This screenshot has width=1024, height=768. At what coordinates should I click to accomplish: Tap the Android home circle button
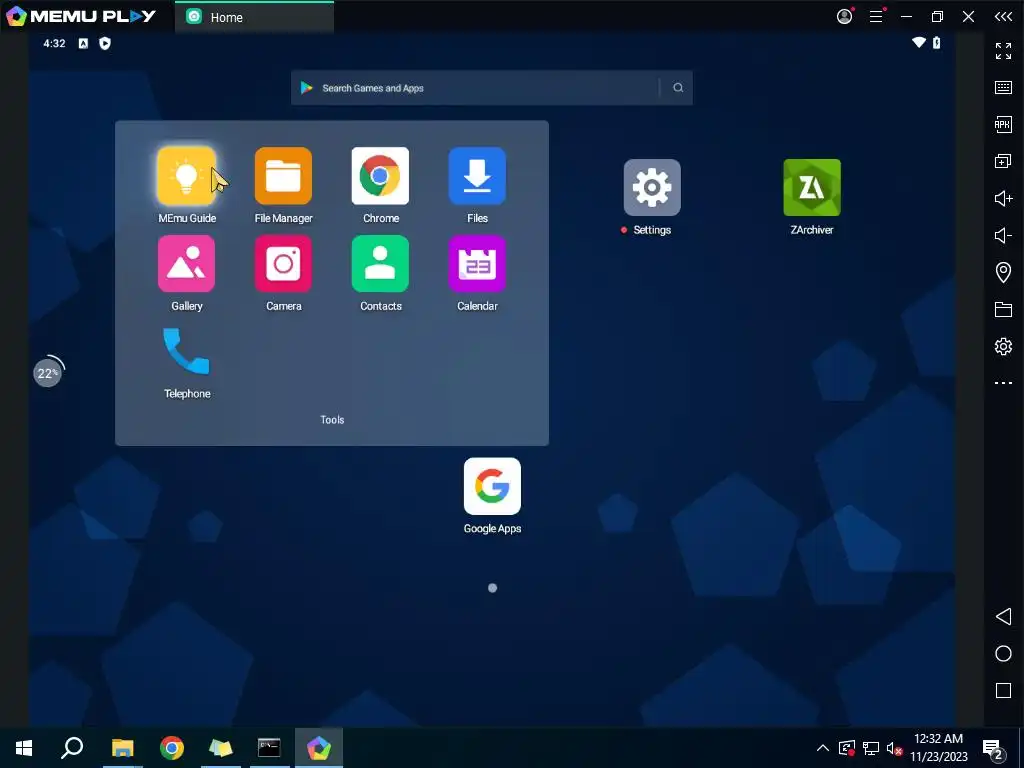1003,654
